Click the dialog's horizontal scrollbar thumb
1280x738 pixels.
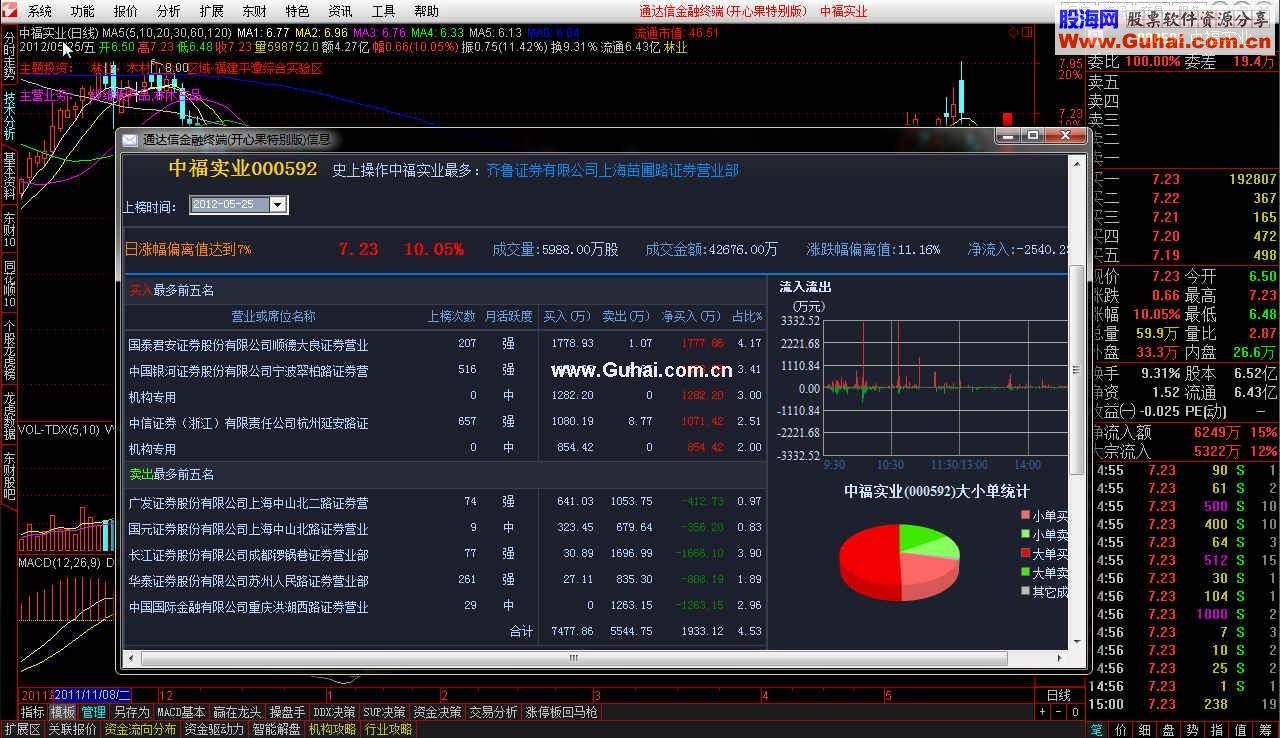pos(572,658)
